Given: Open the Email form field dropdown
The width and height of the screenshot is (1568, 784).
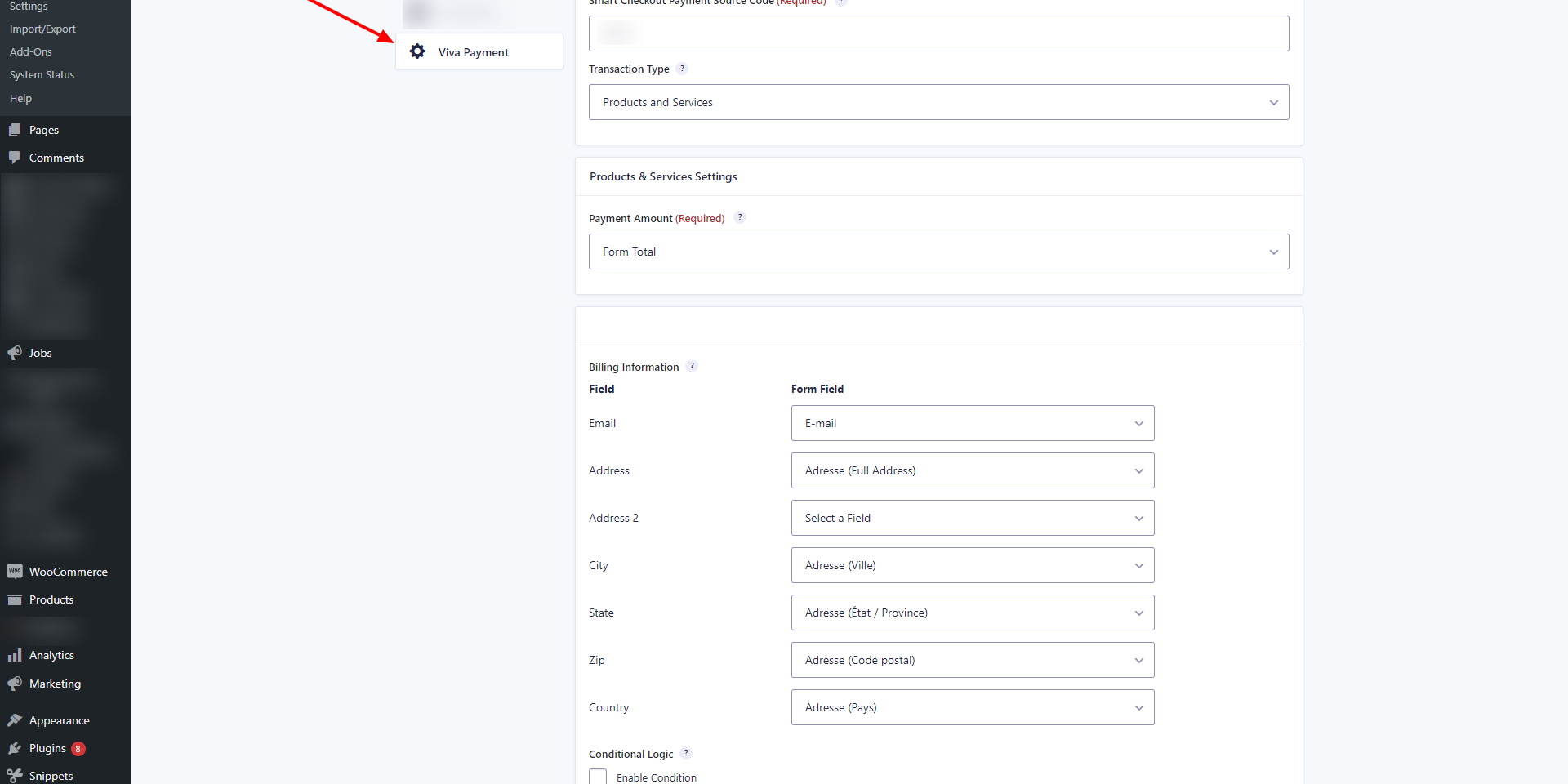Looking at the screenshot, I should (x=972, y=423).
